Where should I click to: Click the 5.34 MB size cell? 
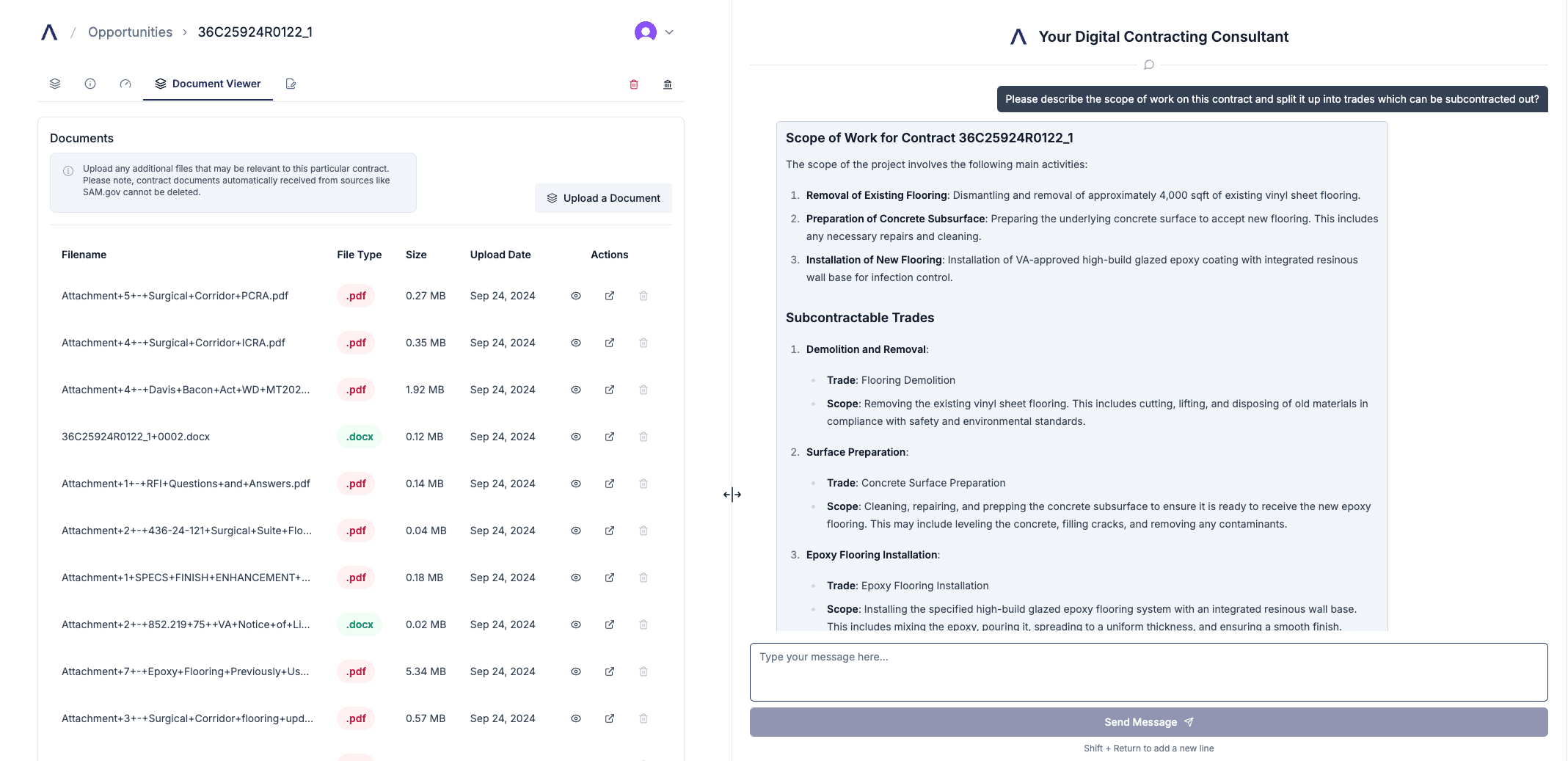(x=426, y=671)
